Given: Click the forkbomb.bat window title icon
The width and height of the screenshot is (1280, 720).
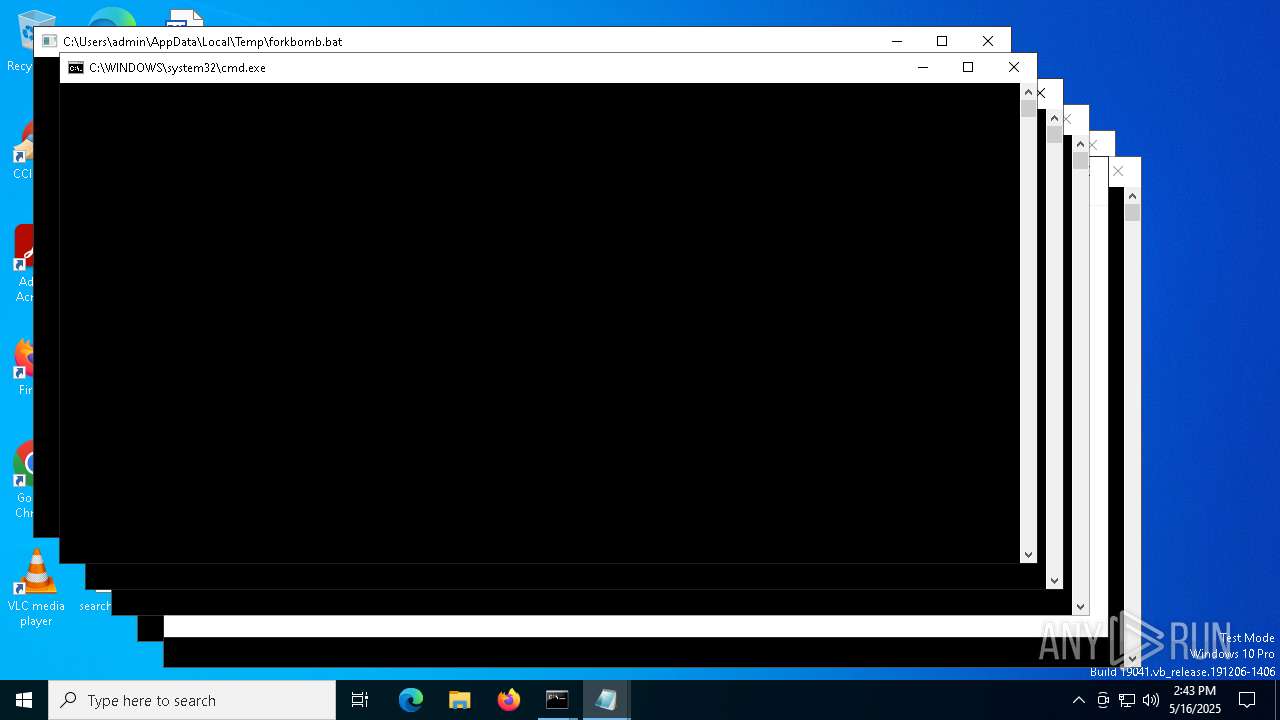Looking at the screenshot, I should point(49,42).
